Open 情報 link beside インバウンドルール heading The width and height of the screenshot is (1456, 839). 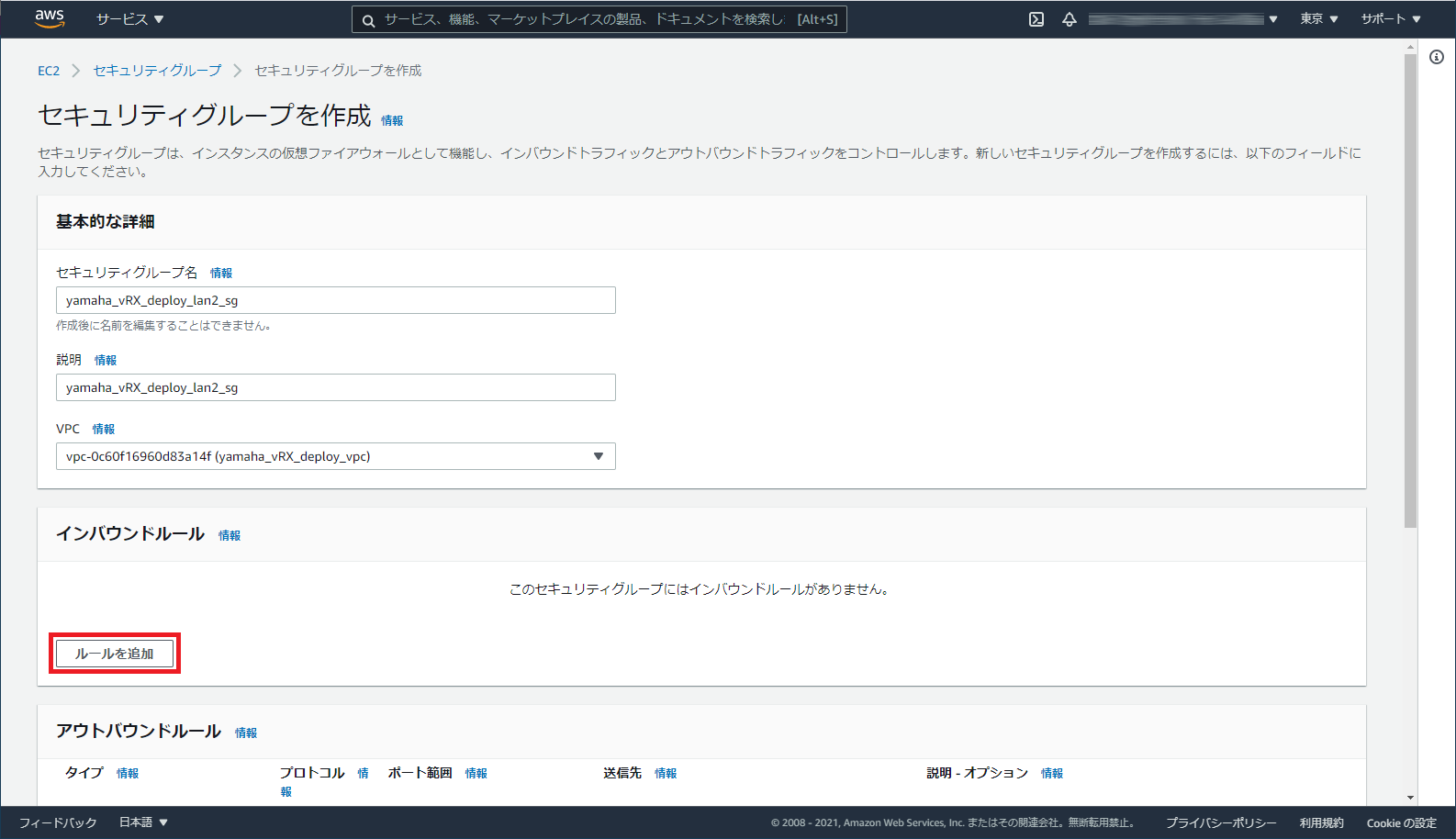click(230, 536)
